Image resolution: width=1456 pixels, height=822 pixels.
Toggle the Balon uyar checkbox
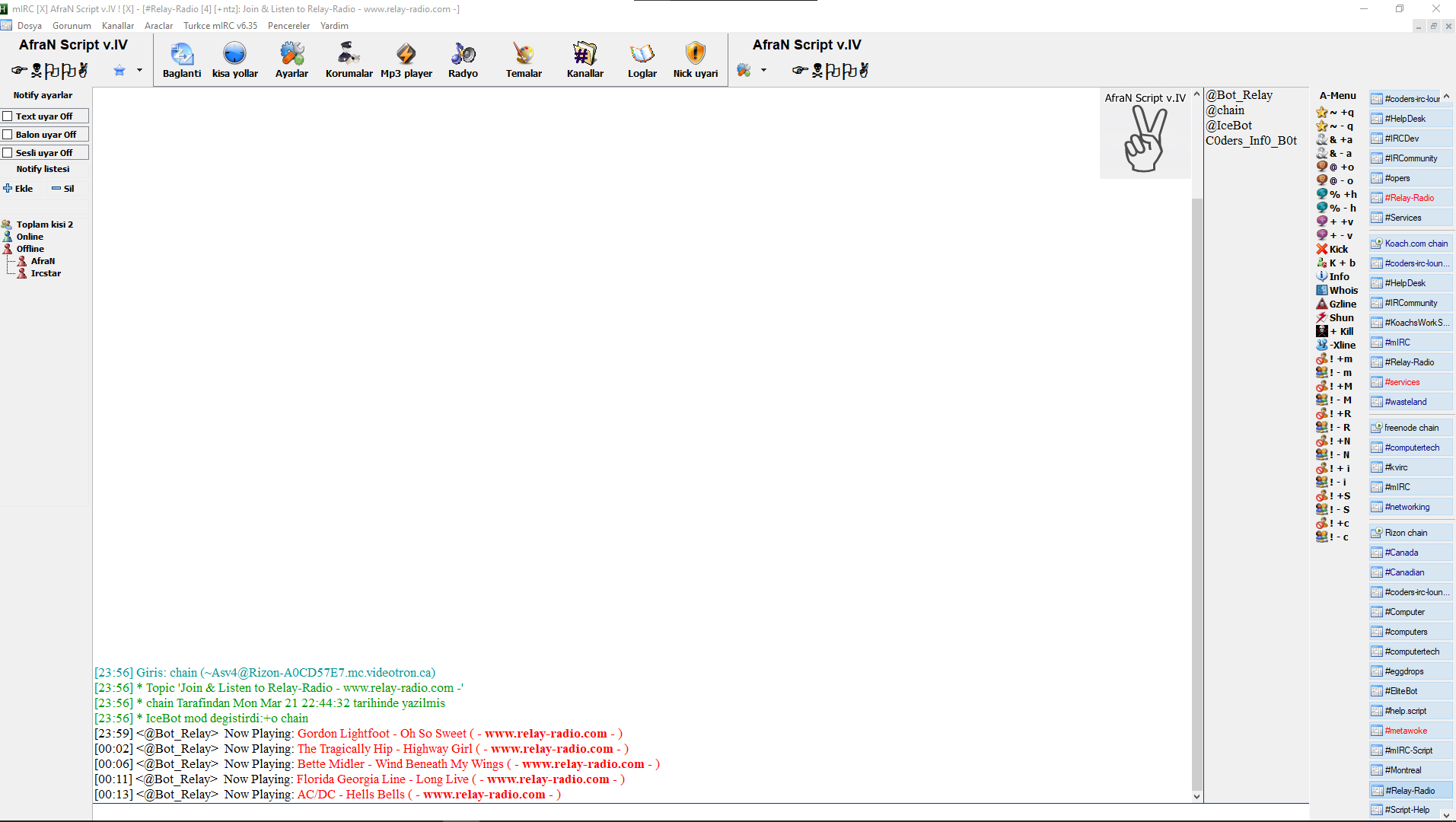8,135
